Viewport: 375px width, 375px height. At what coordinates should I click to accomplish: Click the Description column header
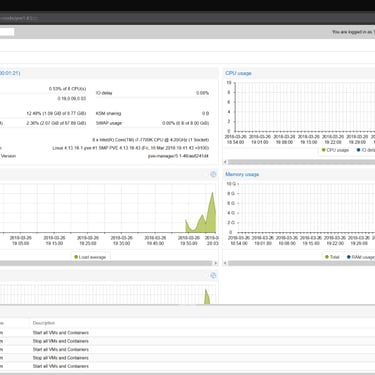coord(44,323)
